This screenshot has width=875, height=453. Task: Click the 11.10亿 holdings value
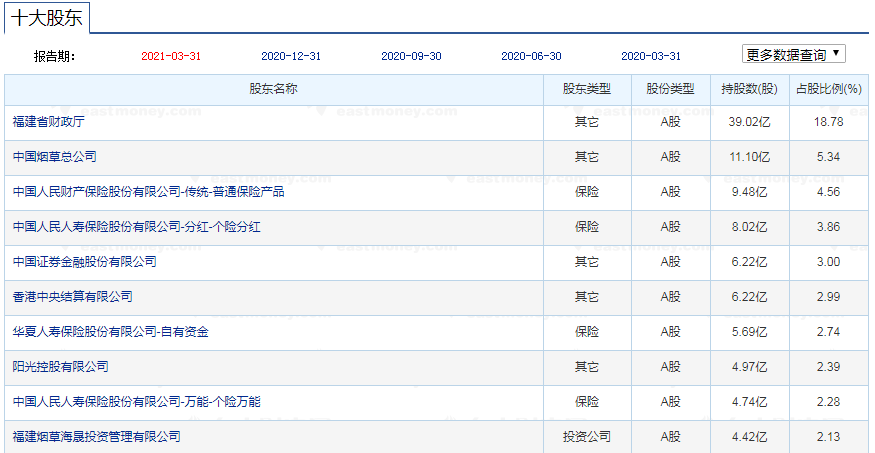coord(749,157)
